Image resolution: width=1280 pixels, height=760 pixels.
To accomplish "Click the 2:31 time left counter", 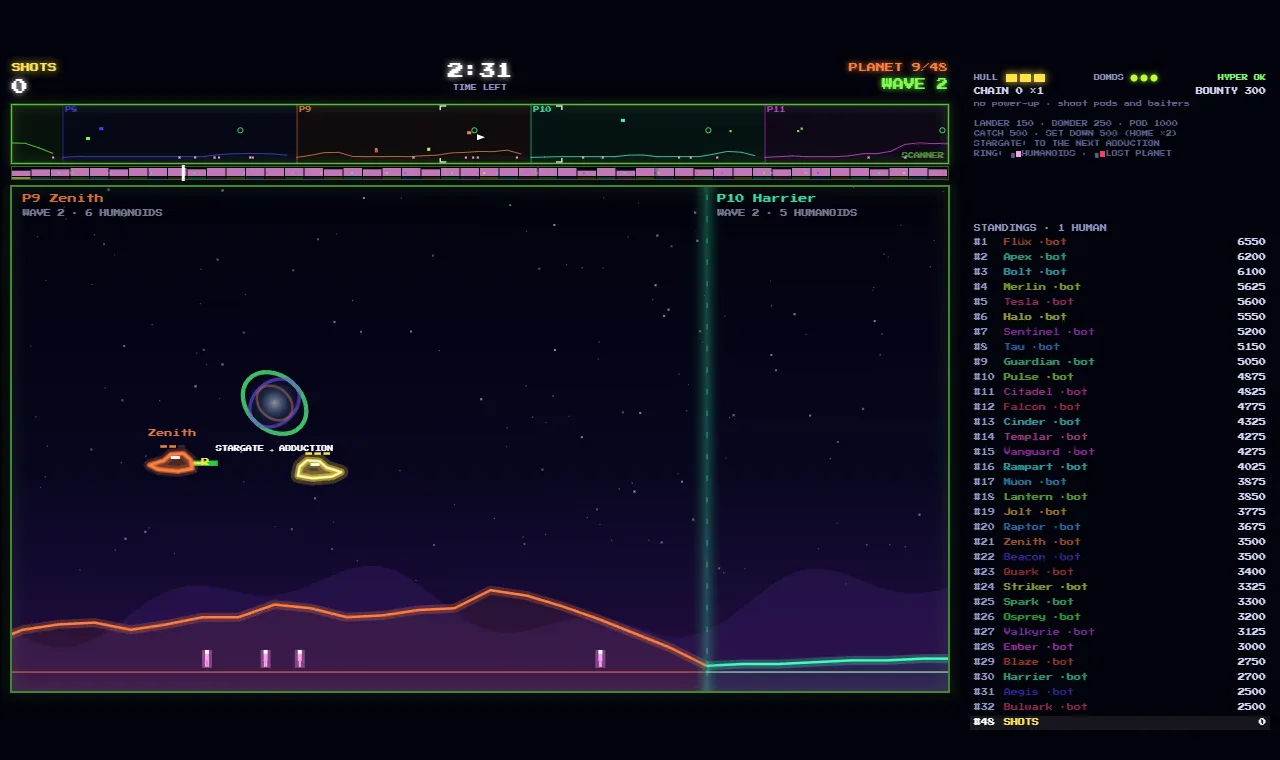I will [x=479, y=70].
